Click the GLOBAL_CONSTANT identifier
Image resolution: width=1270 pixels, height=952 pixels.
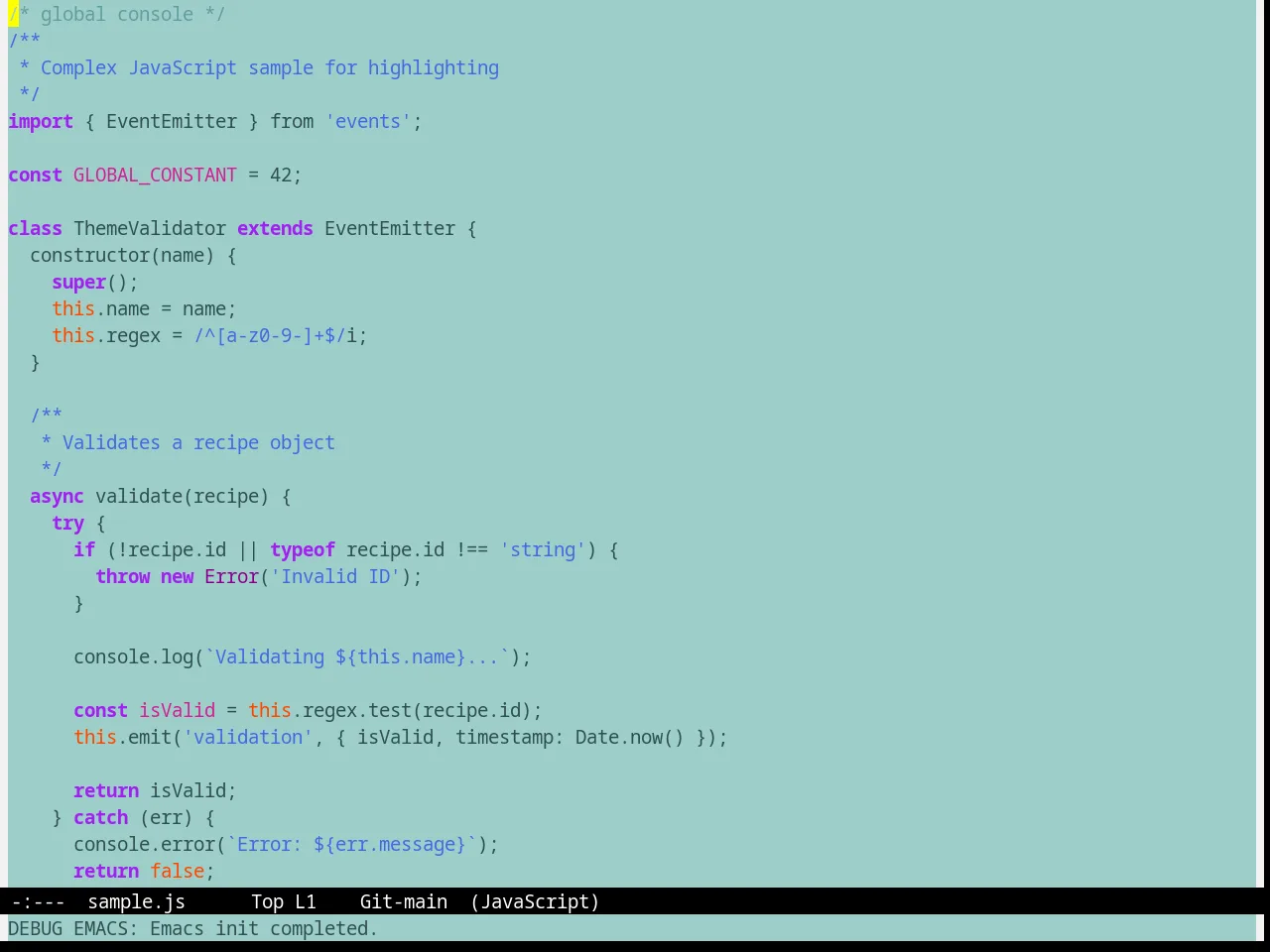coord(155,175)
